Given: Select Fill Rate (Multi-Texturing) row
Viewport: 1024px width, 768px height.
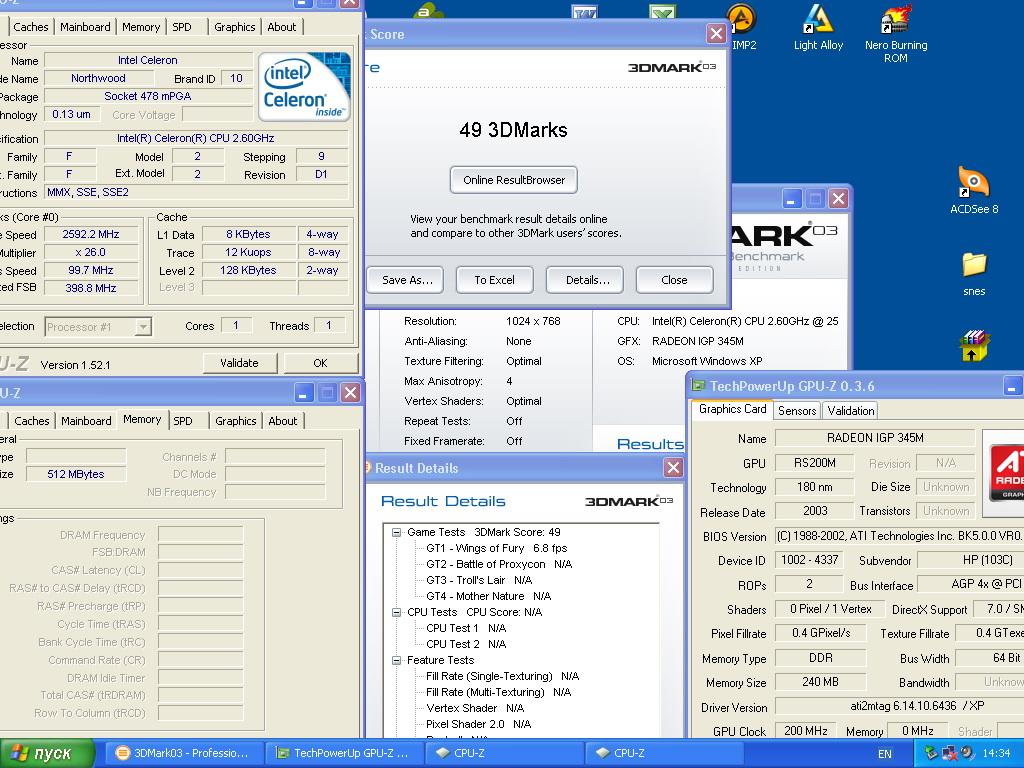Looking at the screenshot, I should coord(498,692).
